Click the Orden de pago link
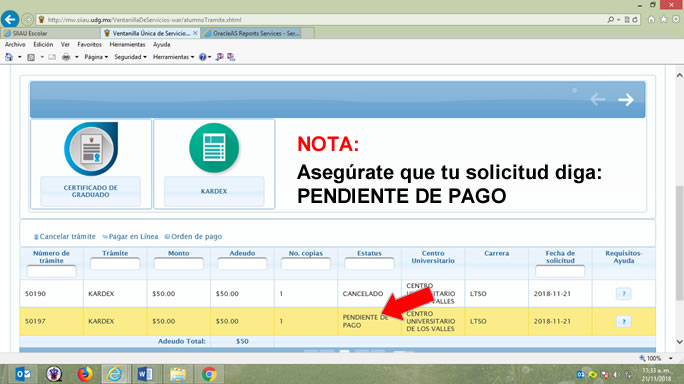Image resolution: width=684 pixels, height=384 pixels. coord(193,237)
